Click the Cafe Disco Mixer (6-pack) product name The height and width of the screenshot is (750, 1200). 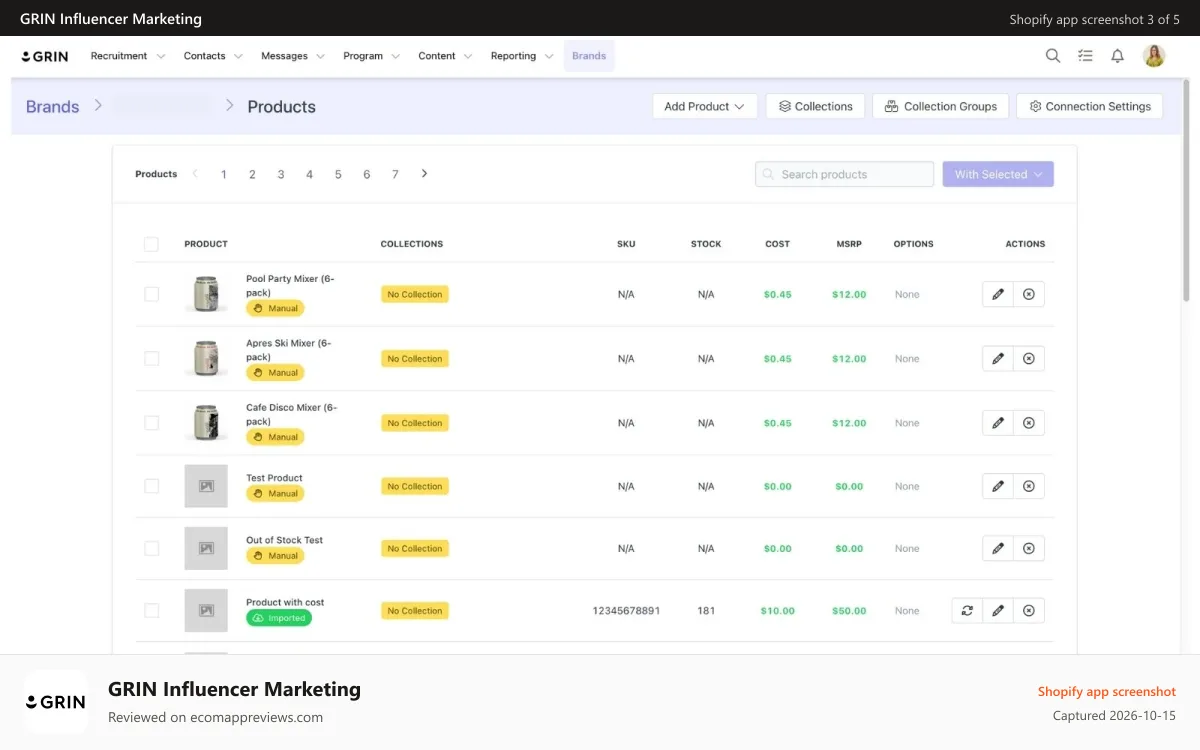(291, 414)
